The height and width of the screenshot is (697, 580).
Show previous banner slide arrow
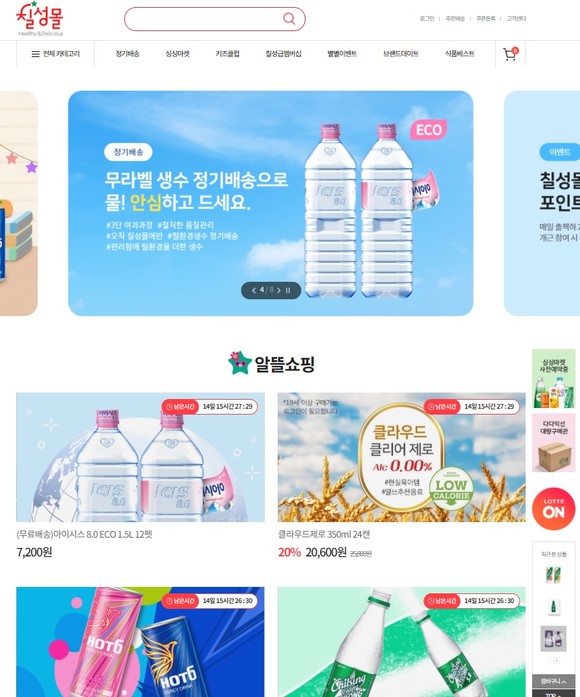(254, 290)
